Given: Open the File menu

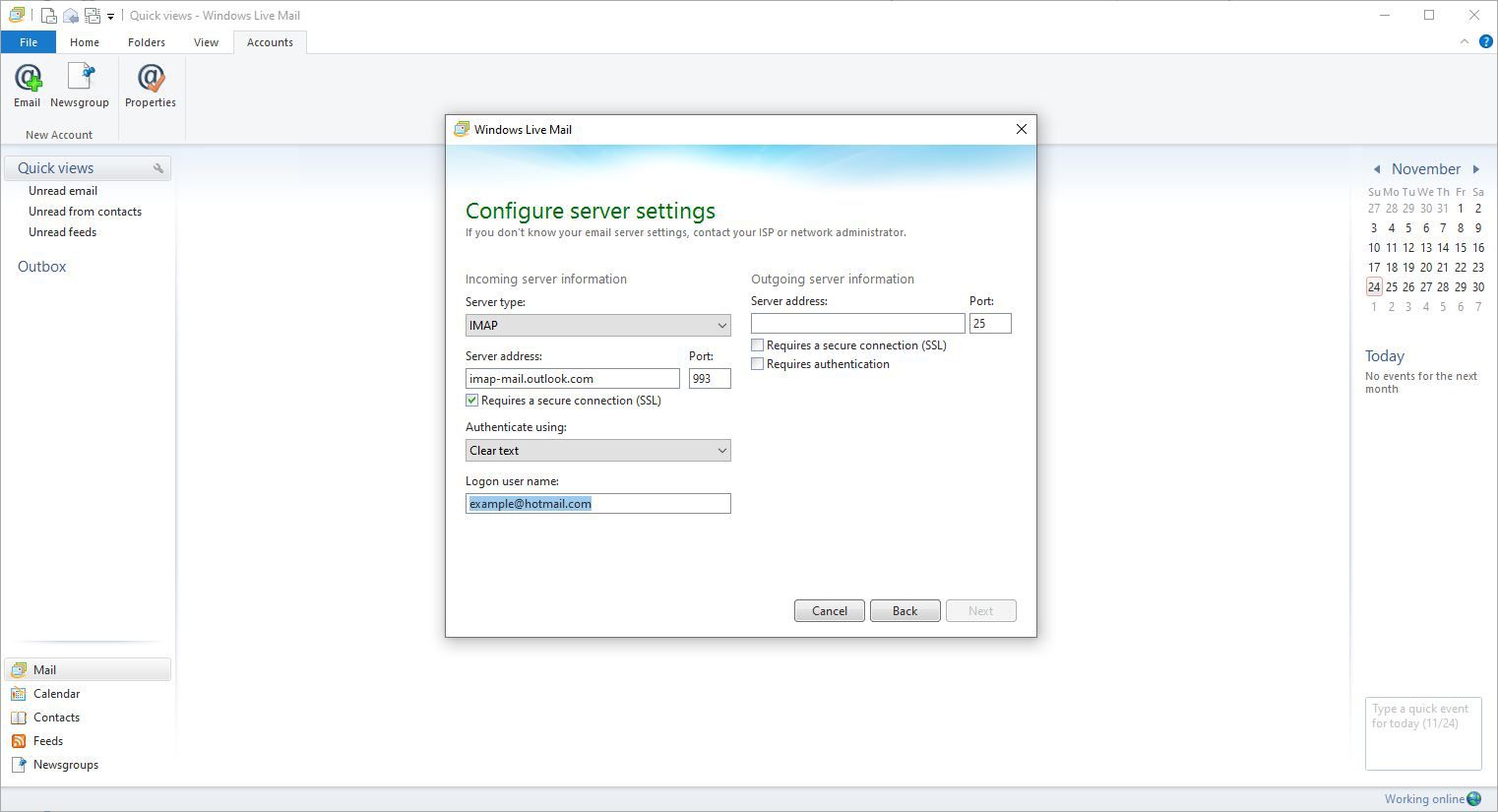Looking at the screenshot, I should [29, 42].
